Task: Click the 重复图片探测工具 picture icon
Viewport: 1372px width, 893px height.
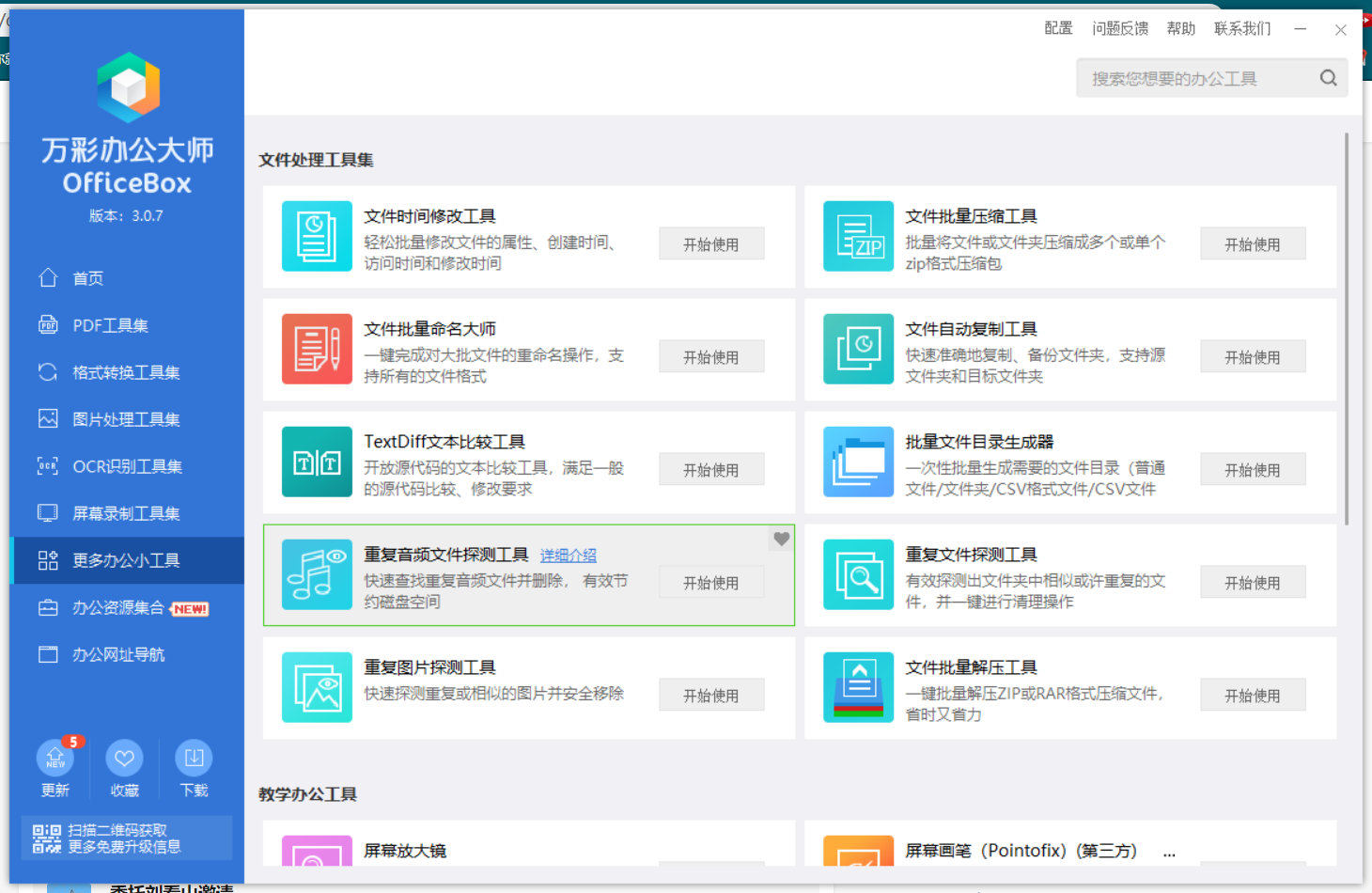Action: tap(317, 687)
